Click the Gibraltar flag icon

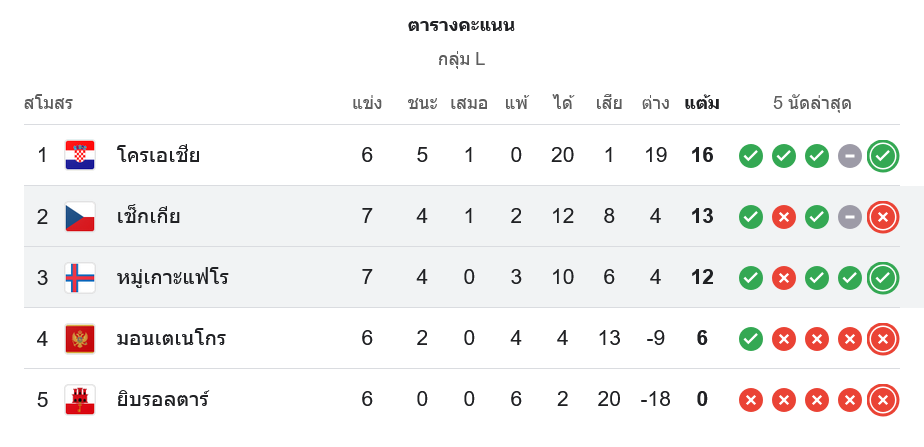pyautogui.click(x=80, y=400)
